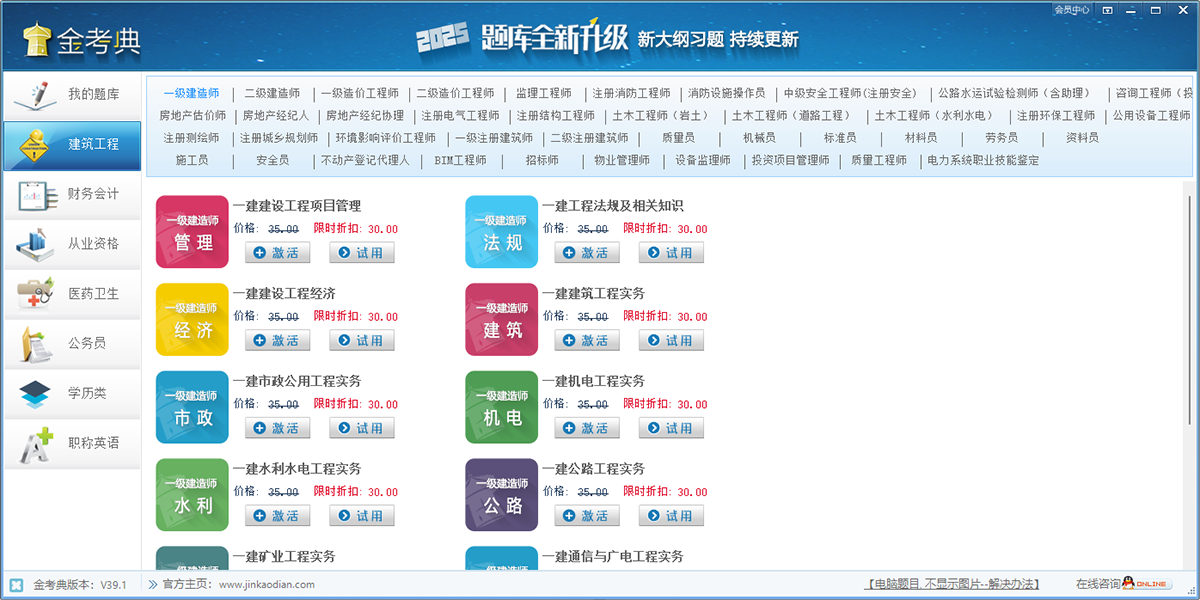
Task: Switch to 电力系统职业技能鉴定 tab
Action: pyautogui.click(x=983, y=160)
